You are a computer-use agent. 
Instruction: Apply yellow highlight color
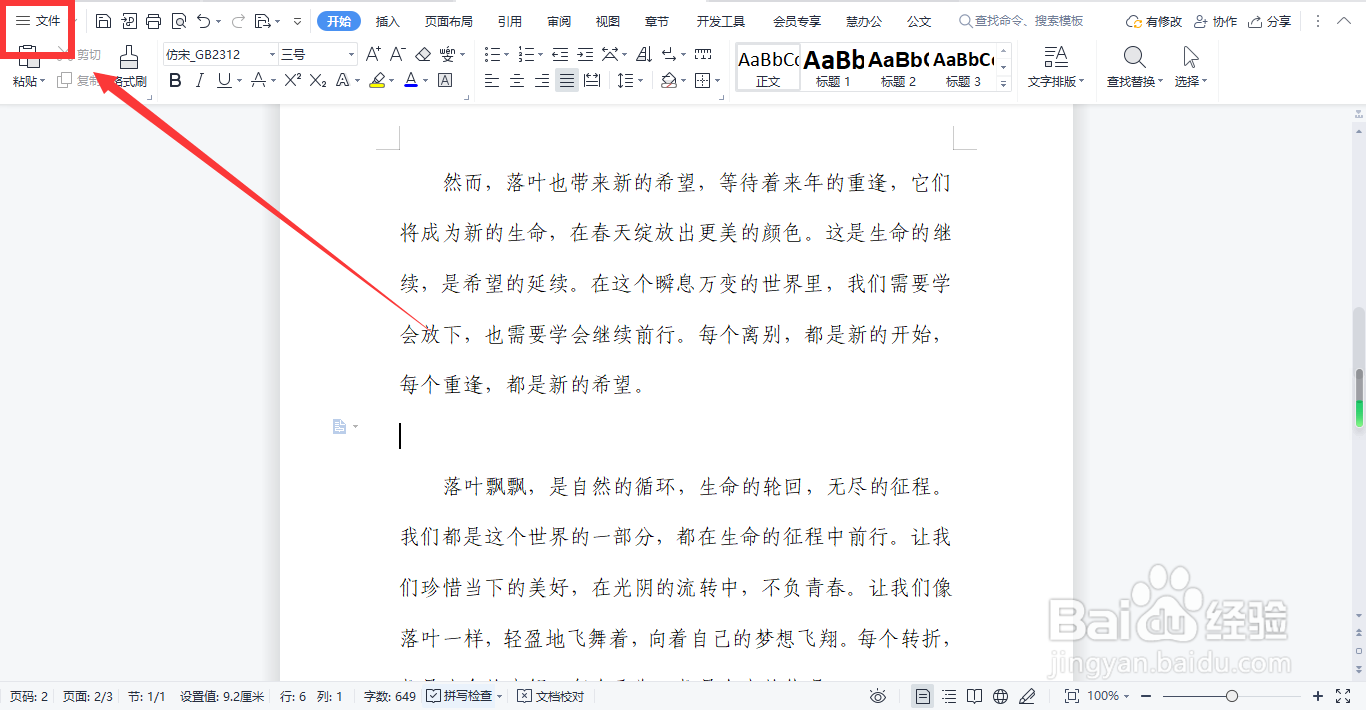coord(376,81)
